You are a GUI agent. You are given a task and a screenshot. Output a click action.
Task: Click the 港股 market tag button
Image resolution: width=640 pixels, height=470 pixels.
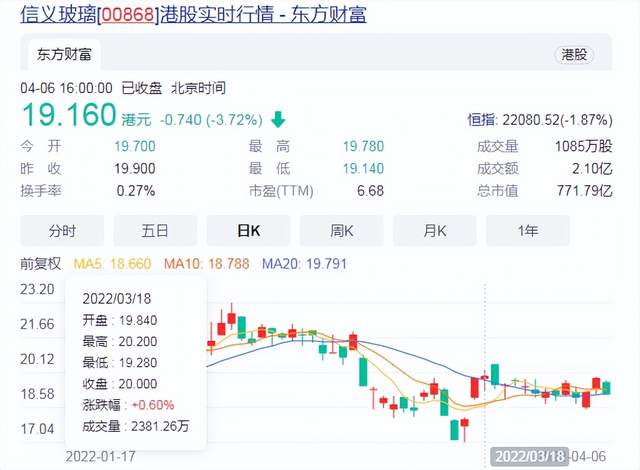[574, 55]
